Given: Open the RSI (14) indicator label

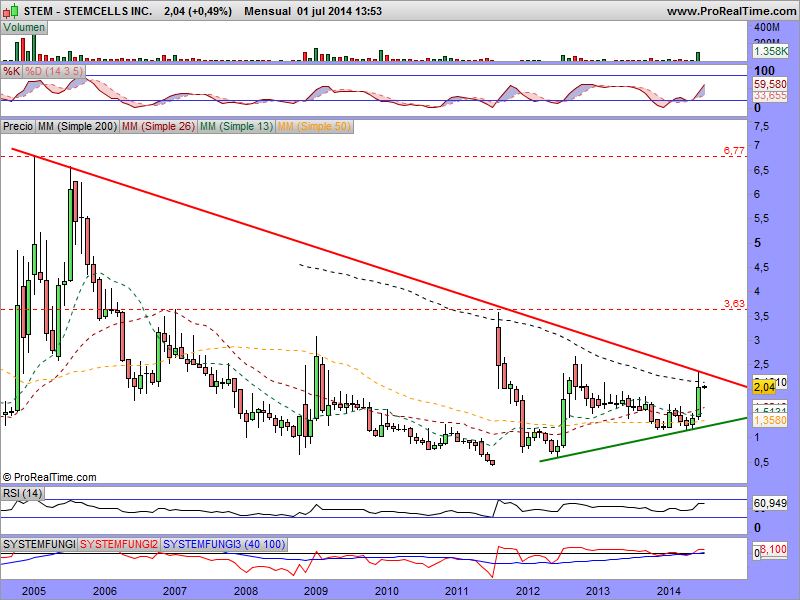Looking at the screenshot, I should point(22,493).
